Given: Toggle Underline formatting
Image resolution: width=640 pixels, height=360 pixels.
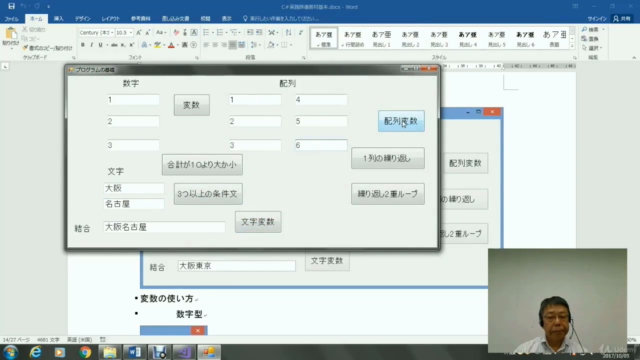Looking at the screenshot, I should [100, 45].
